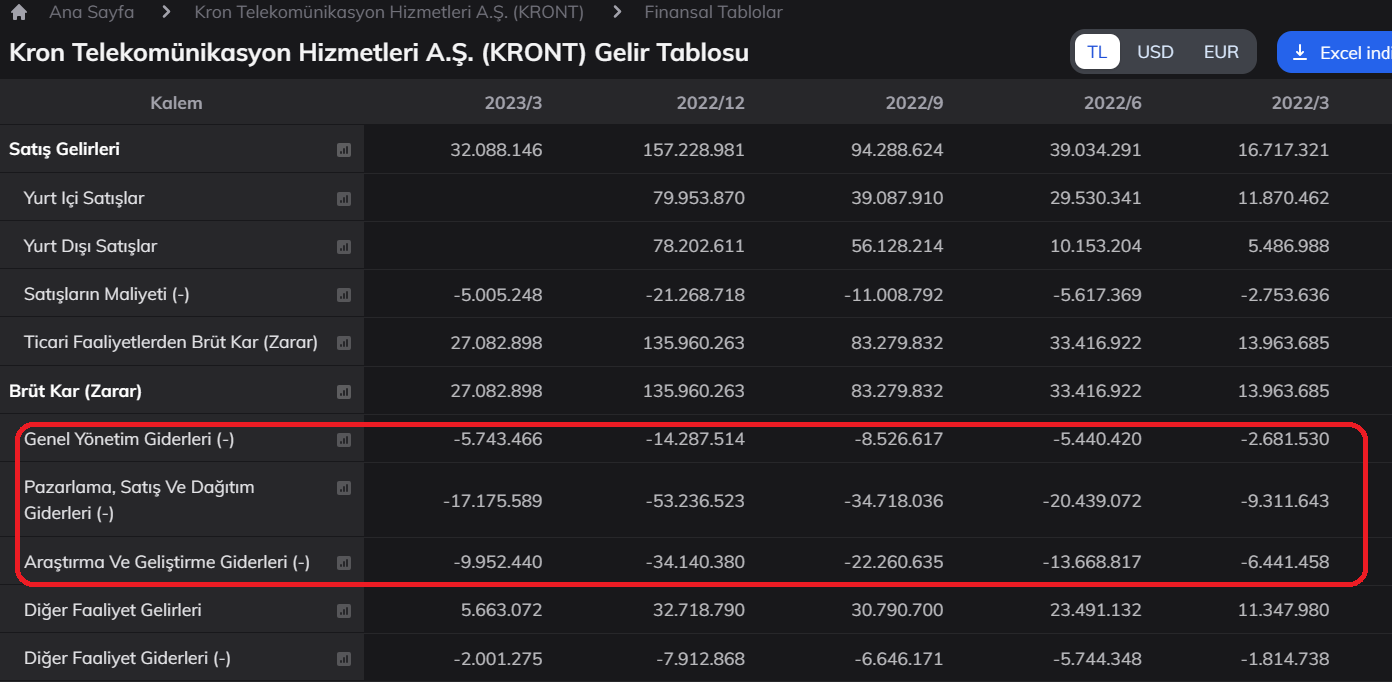Screen dimensions: 1392x682
Task: Click the home icon in breadcrumb
Action: coord(18,13)
